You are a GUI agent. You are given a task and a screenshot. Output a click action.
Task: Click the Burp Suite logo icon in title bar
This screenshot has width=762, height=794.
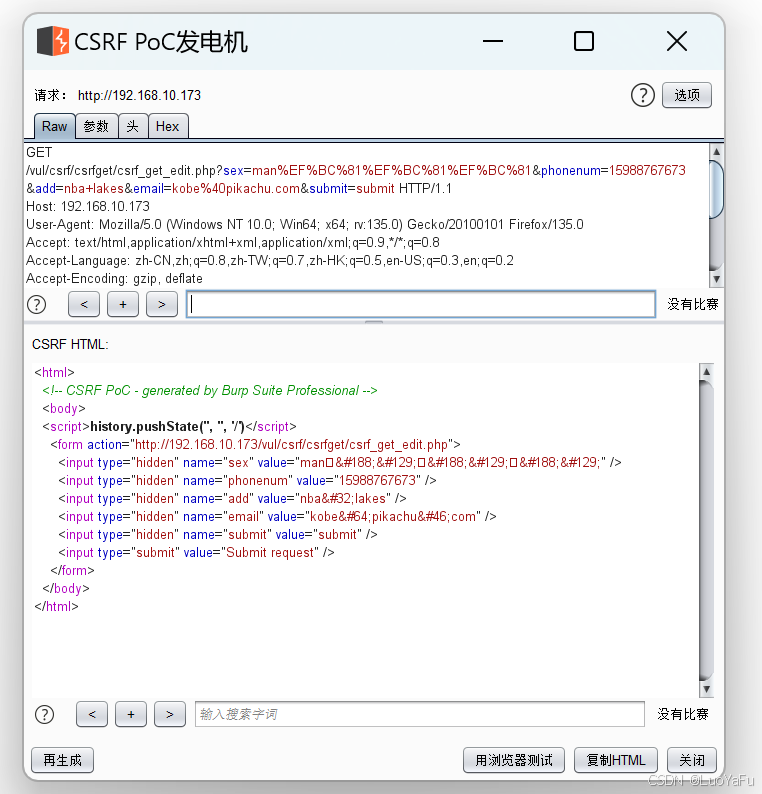(53, 41)
